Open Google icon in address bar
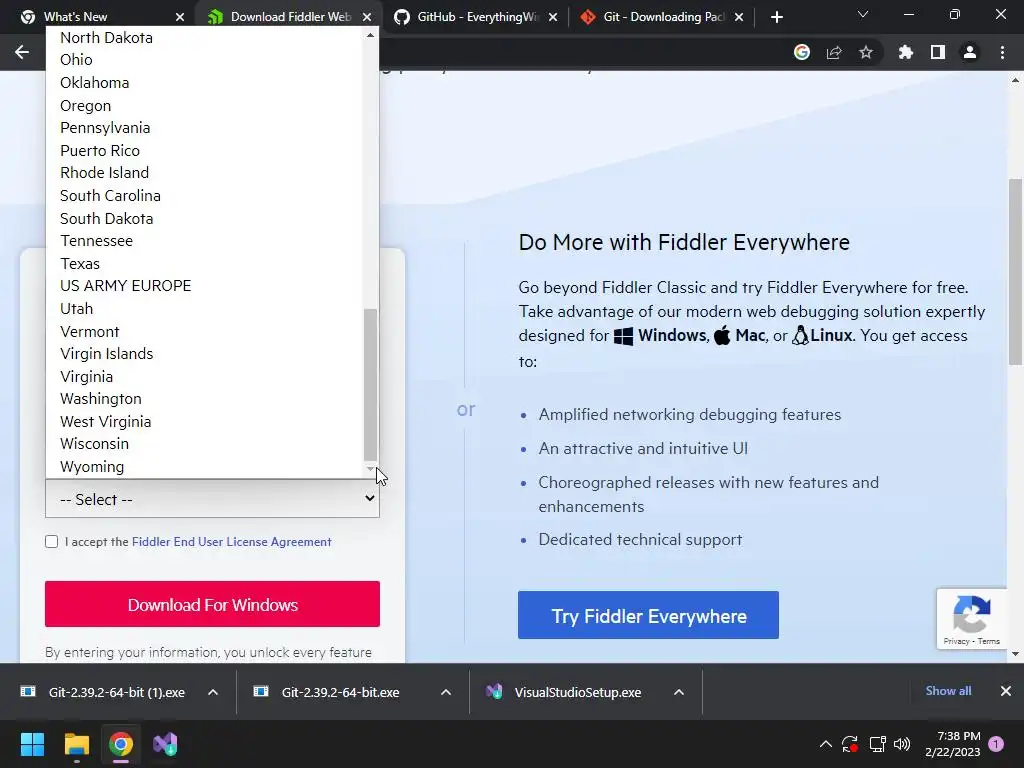 802,52
